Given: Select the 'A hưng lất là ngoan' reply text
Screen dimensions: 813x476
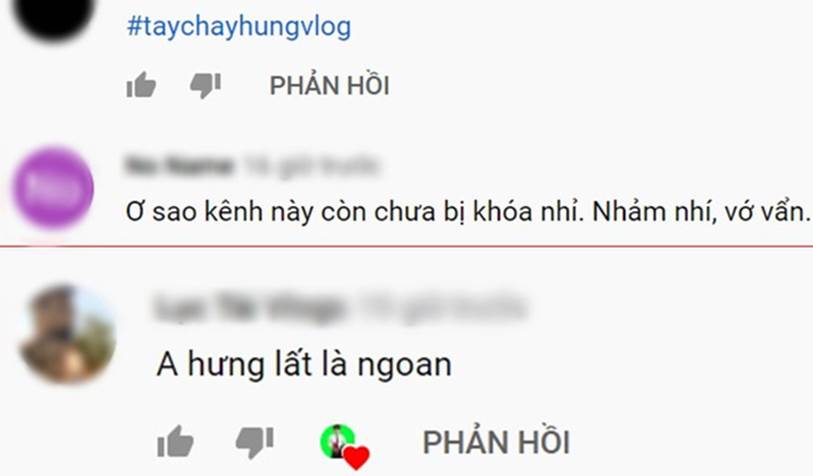Looking at the screenshot, I should click(x=304, y=364).
